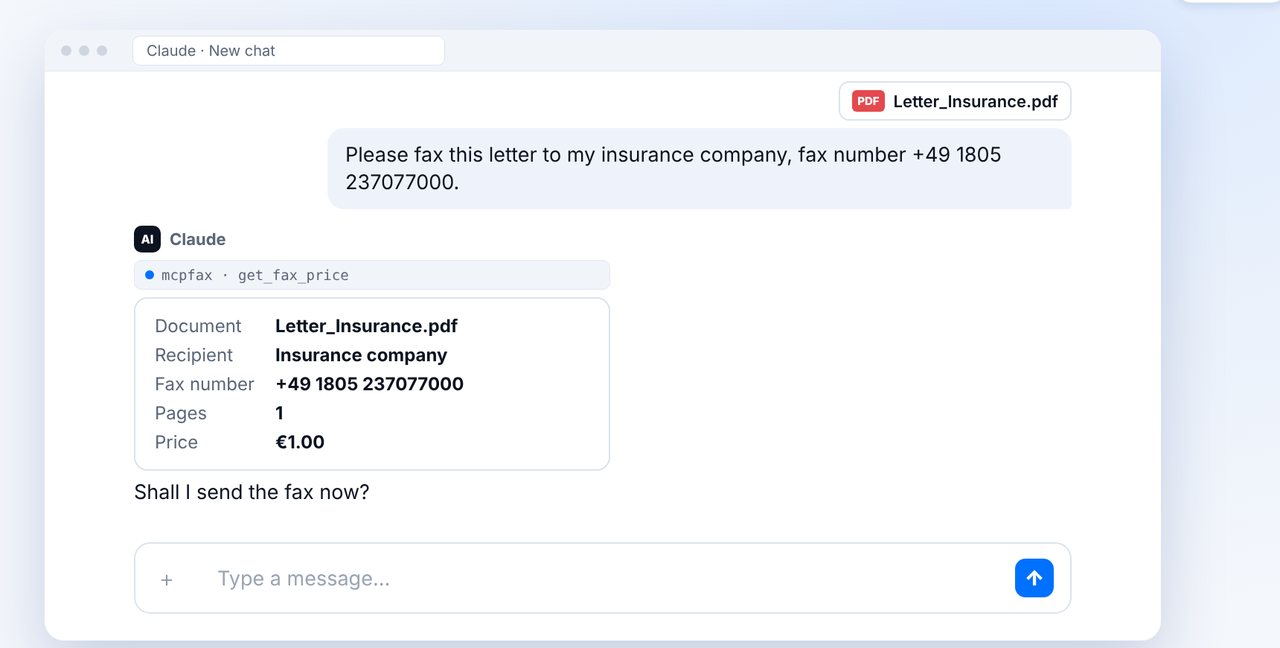Click the user's fax request message bubble

[x=699, y=168]
